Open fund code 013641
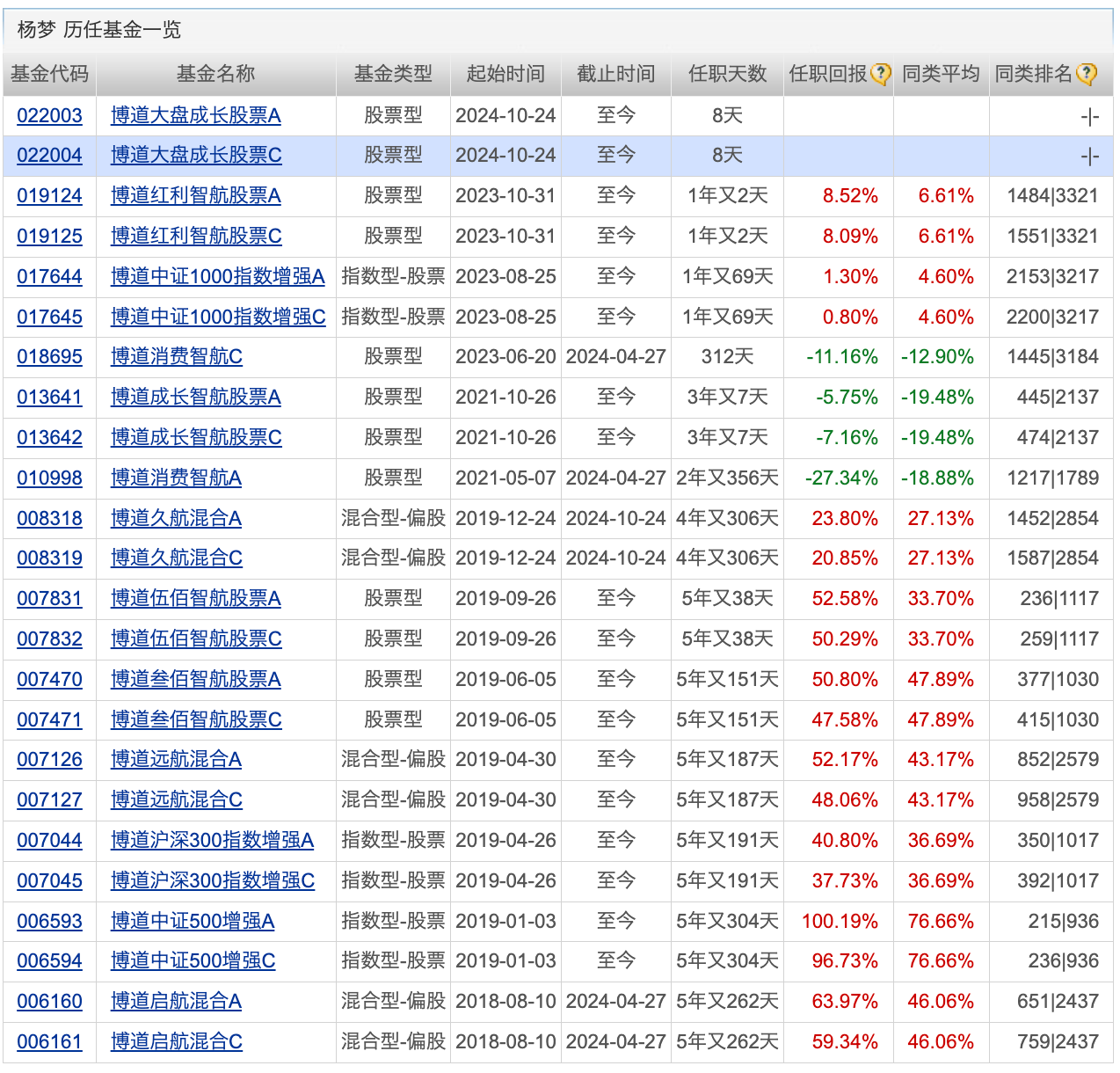 click(x=49, y=398)
